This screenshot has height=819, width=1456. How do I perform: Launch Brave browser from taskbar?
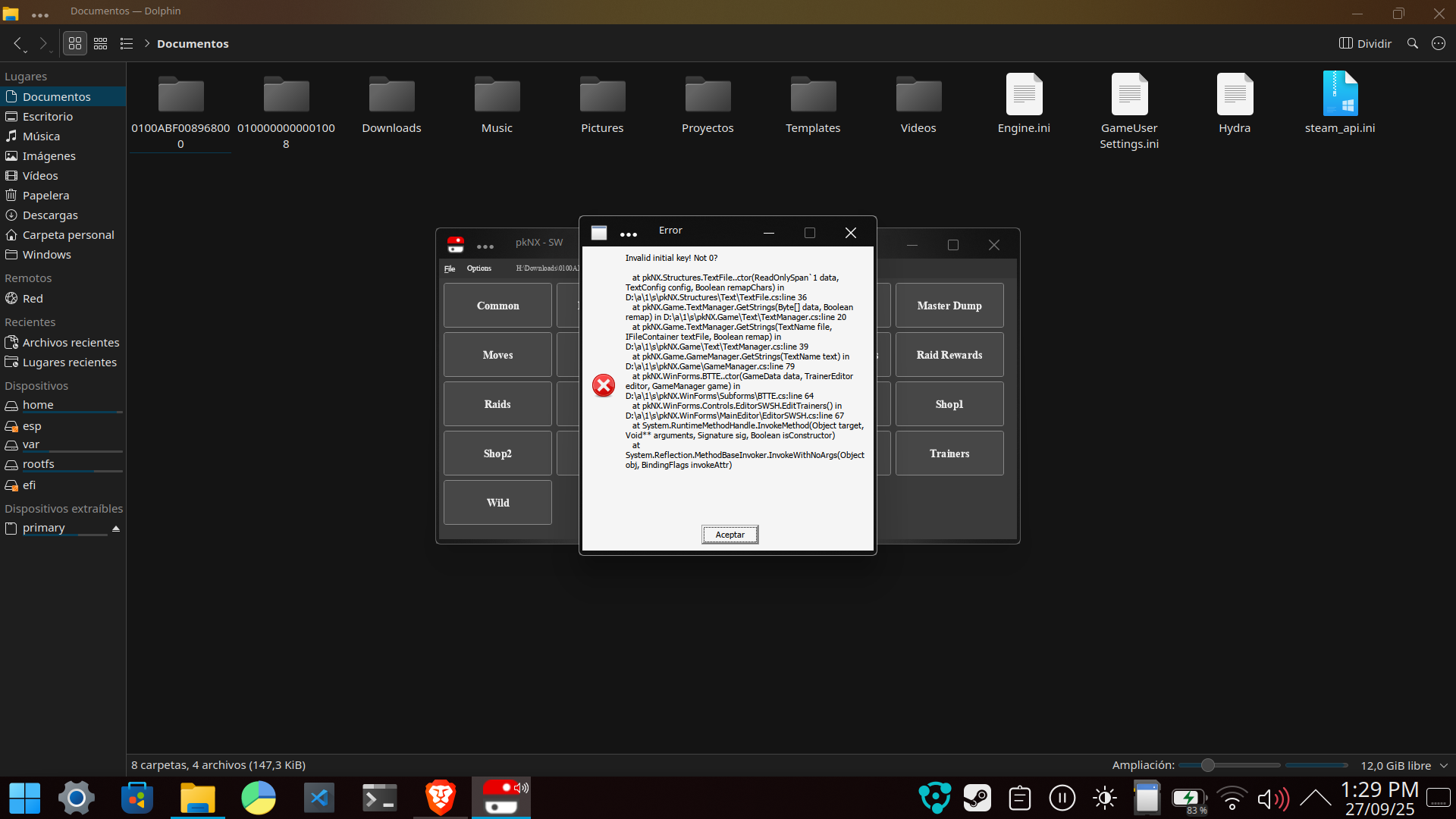440,798
